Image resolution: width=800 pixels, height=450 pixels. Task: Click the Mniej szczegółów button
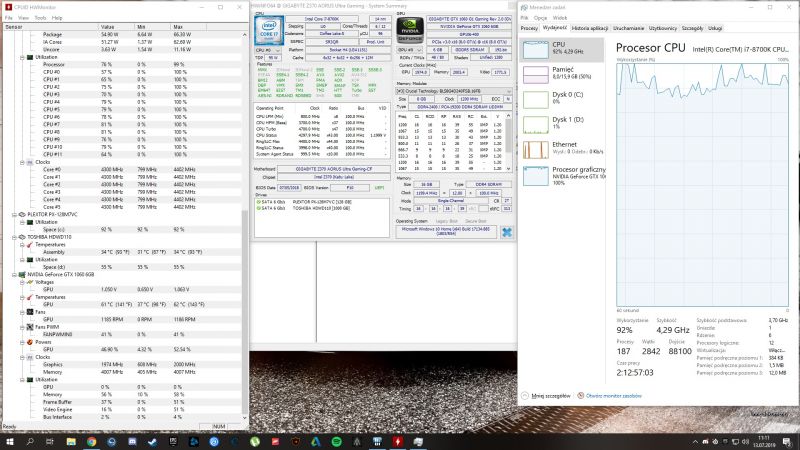click(546, 396)
